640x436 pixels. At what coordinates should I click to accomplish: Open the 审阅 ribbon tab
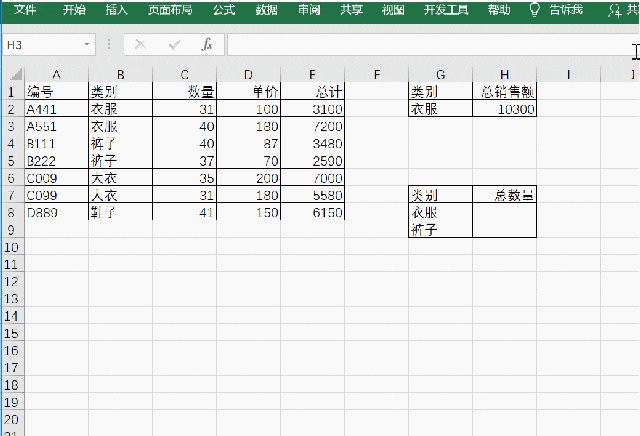309,10
